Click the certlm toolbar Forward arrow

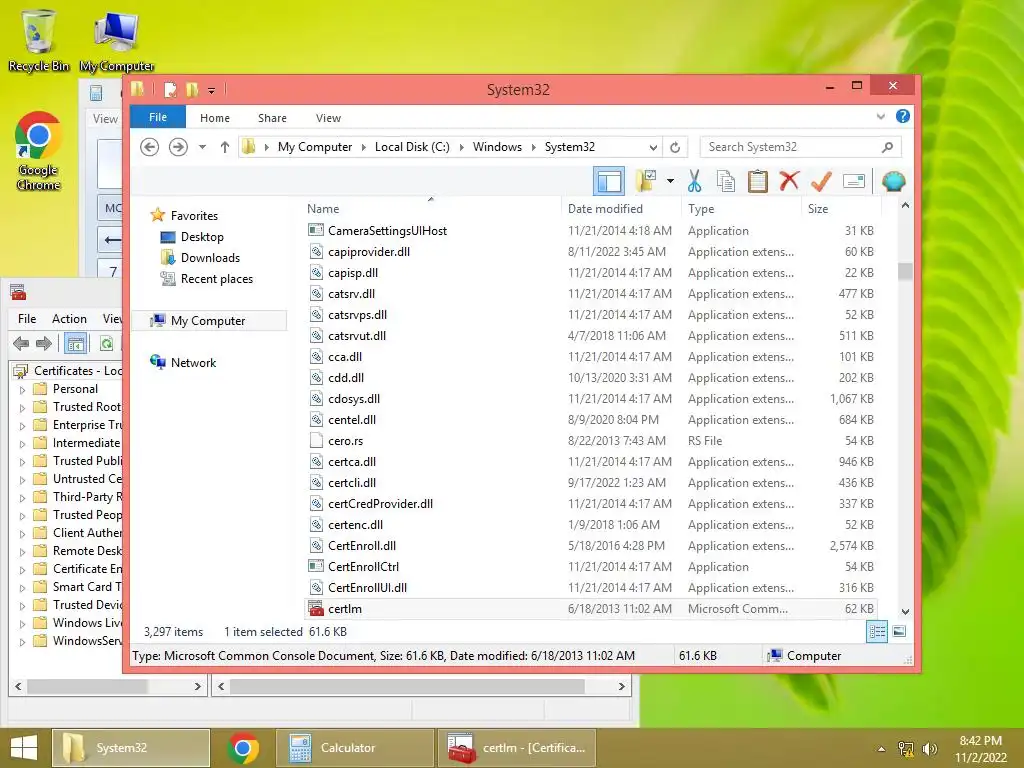tap(44, 343)
